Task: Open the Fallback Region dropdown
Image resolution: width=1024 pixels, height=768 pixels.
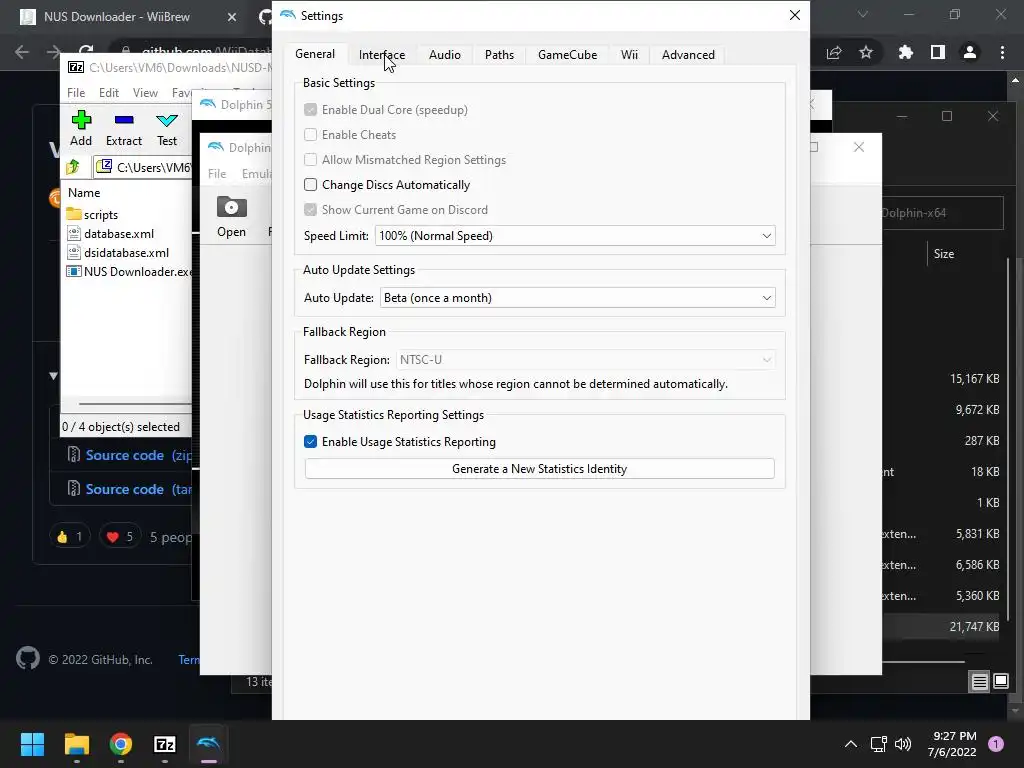Action: pyautogui.click(x=585, y=360)
